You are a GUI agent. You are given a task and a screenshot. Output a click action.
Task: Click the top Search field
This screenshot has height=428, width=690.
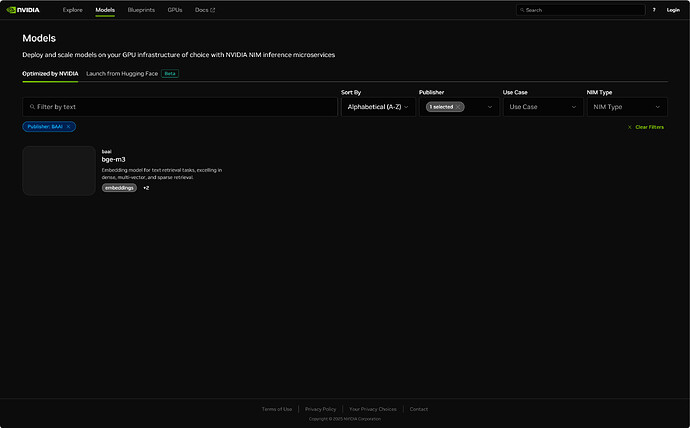[x=580, y=10]
